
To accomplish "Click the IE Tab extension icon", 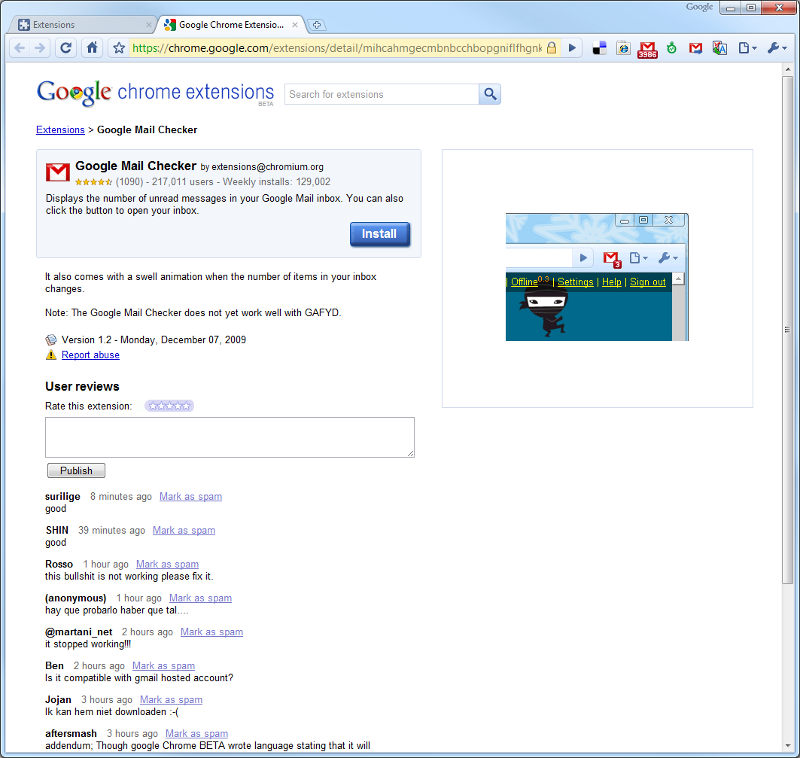I will point(623,48).
